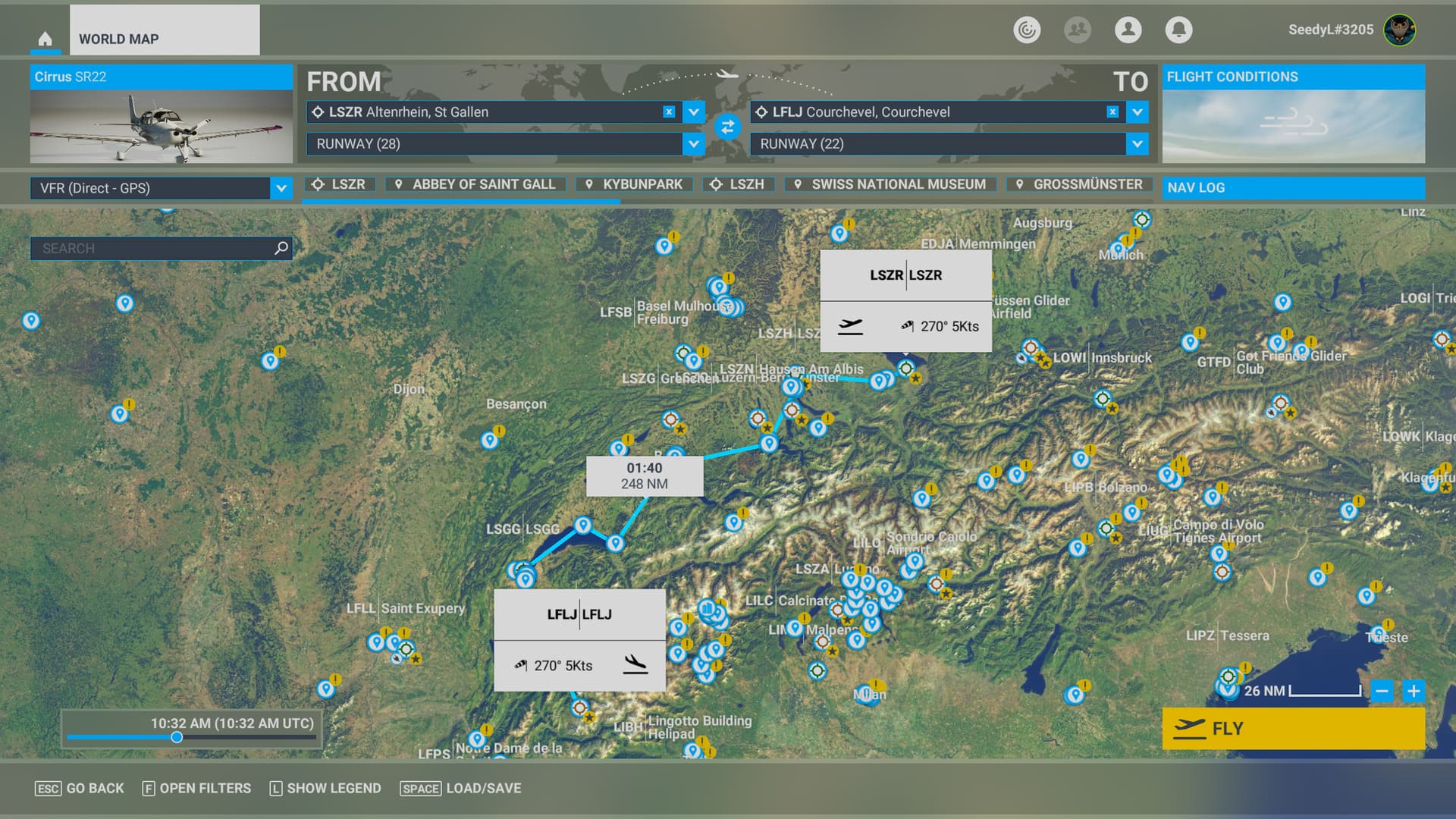Open the NAV LOG panel
The width and height of the screenshot is (1456, 819).
pos(1292,187)
